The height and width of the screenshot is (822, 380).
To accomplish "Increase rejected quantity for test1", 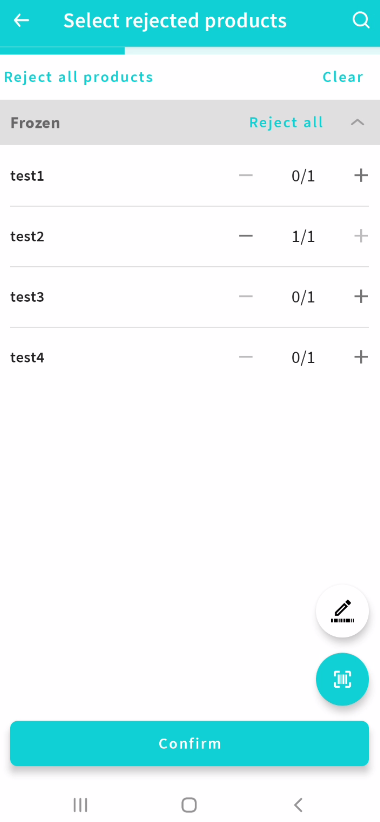I will pyautogui.click(x=361, y=175).
